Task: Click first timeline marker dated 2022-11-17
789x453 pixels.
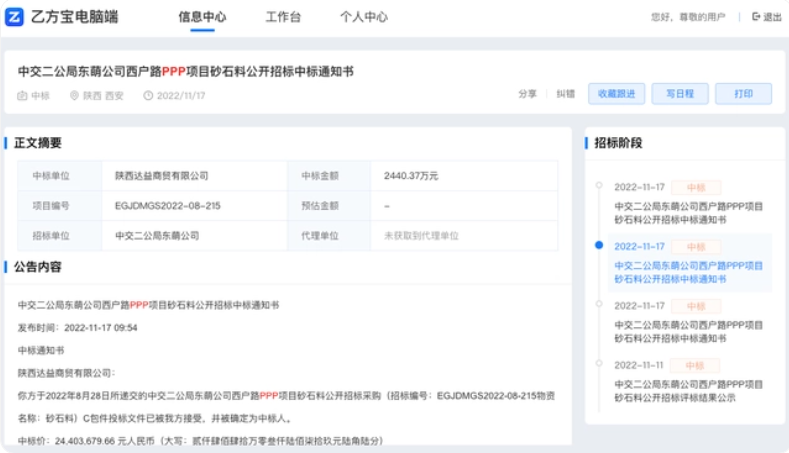Action: tap(599, 185)
